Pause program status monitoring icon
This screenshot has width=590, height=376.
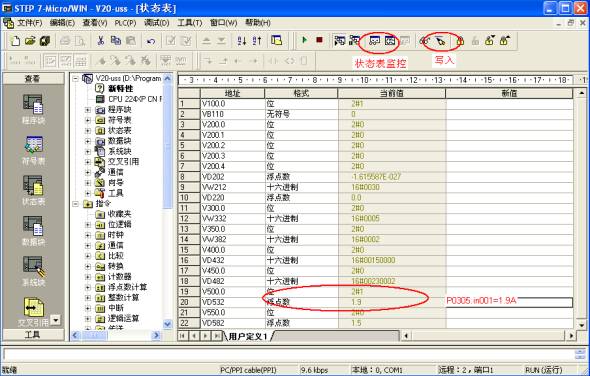tap(354, 40)
